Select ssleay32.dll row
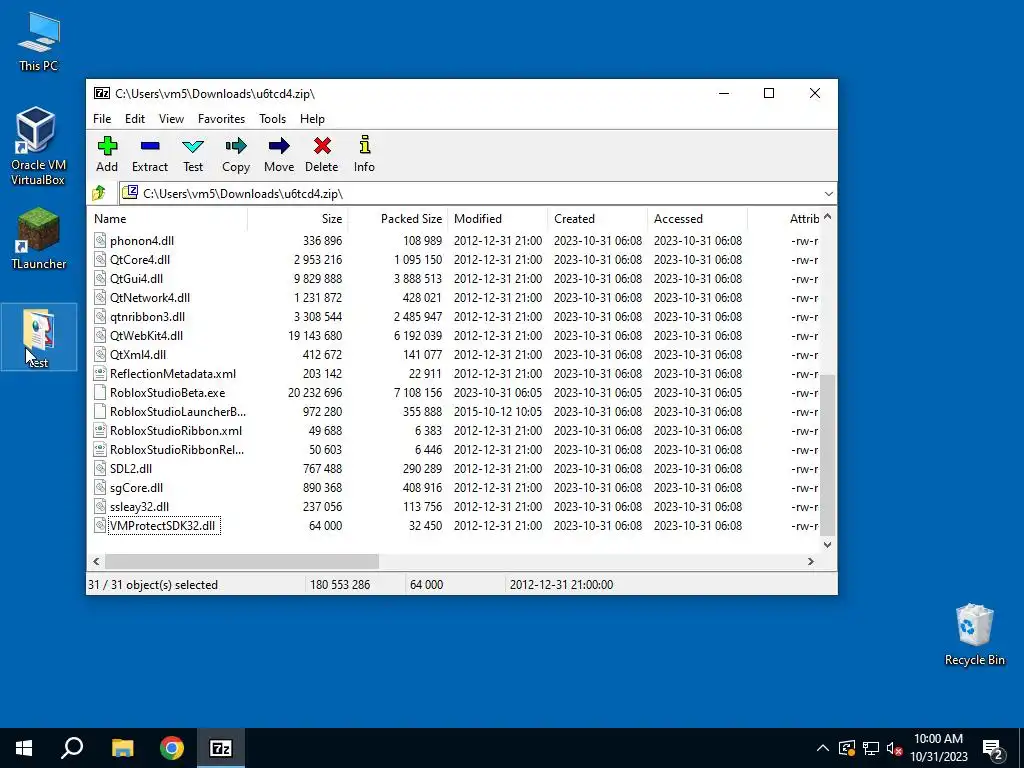Screen dimensions: 1024x768 pyautogui.click(x=453, y=506)
